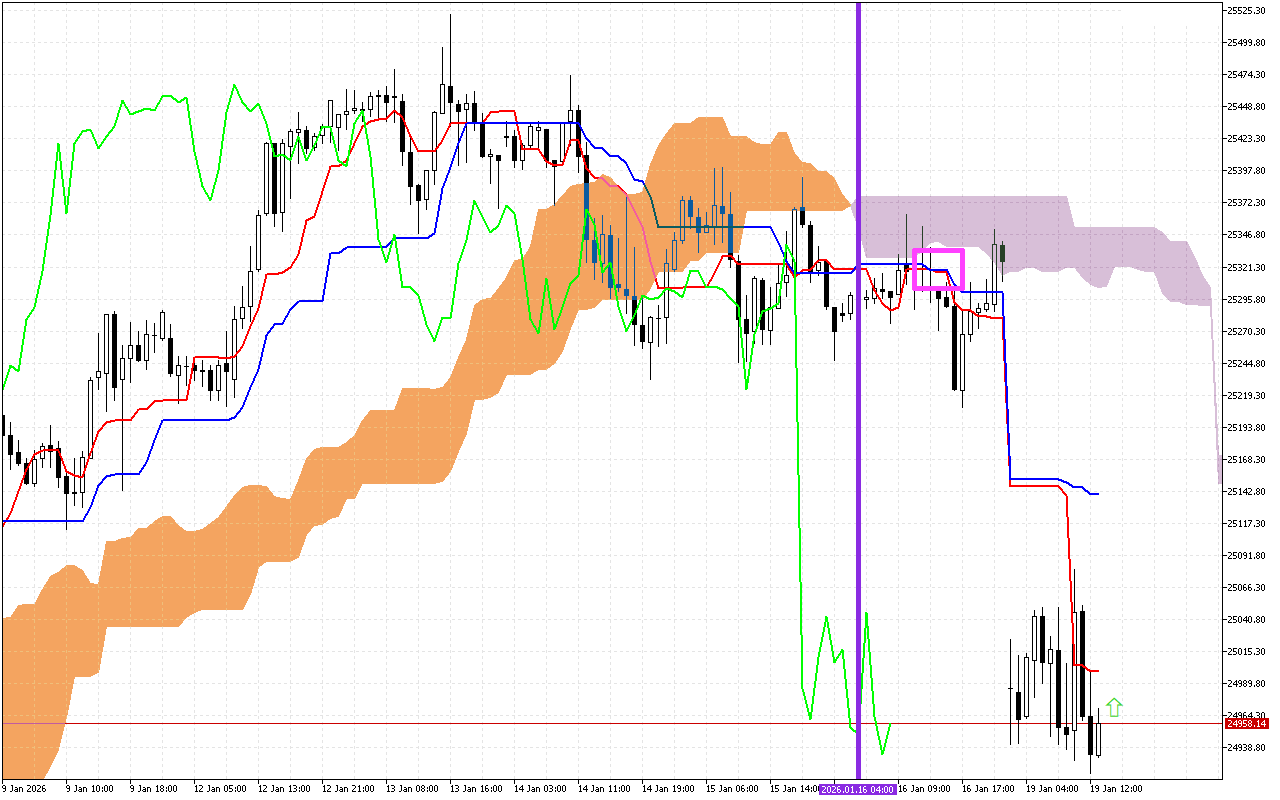The width and height of the screenshot is (1280, 800).
Task: Select the magenta rectangle drawn on the chart
Action: [x=938, y=251]
